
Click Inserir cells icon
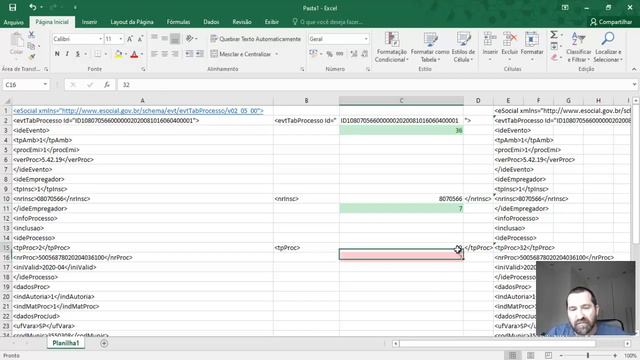click(x=490, y=39)
